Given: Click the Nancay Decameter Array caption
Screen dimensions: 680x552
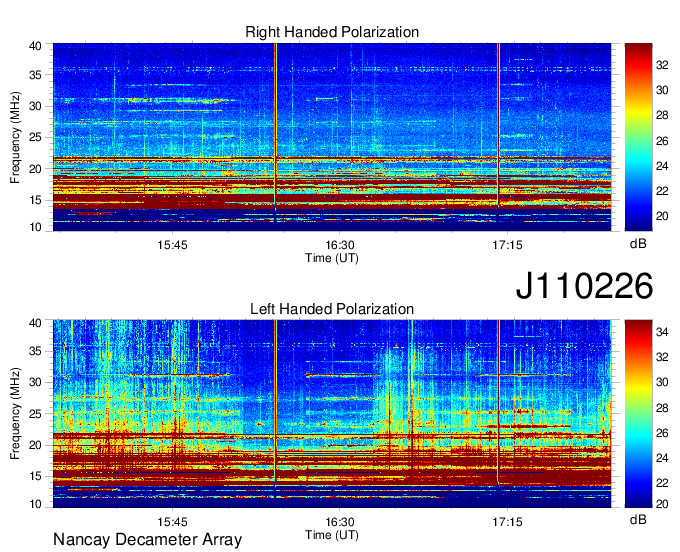Looking at the screenshot, I should 147,539.
